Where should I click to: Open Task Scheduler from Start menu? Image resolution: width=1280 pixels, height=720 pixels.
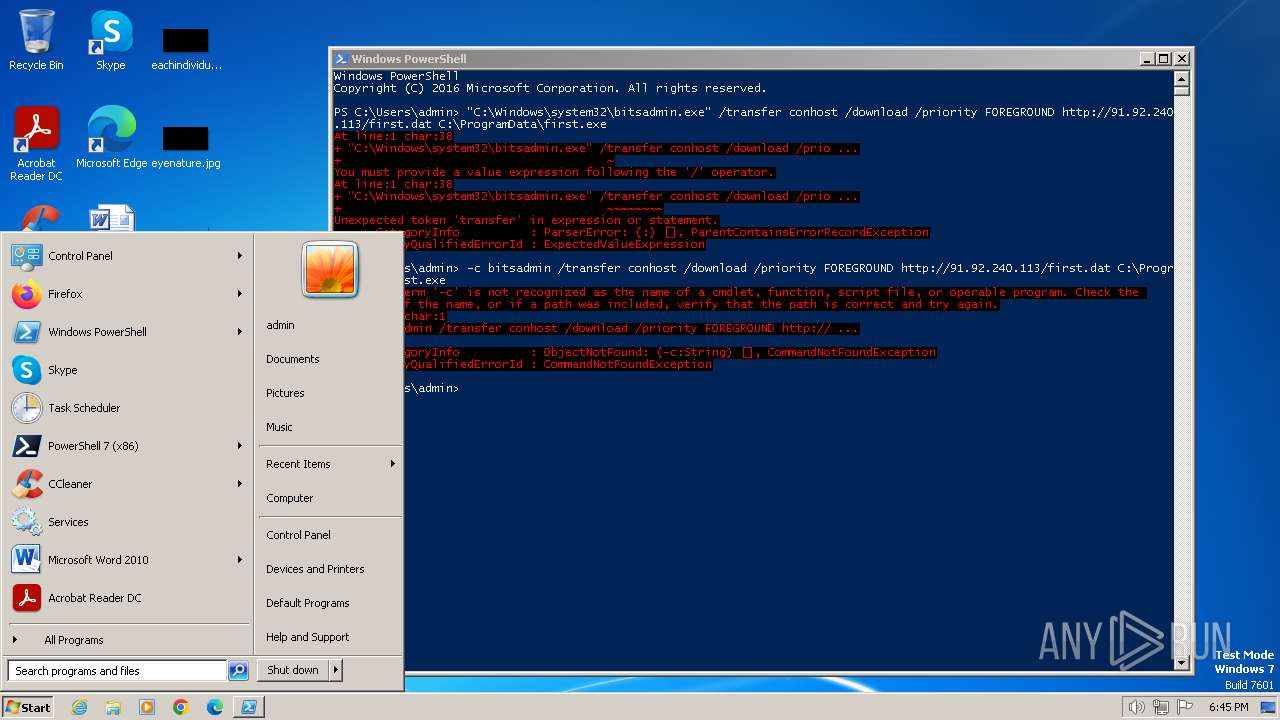point(127,408)
